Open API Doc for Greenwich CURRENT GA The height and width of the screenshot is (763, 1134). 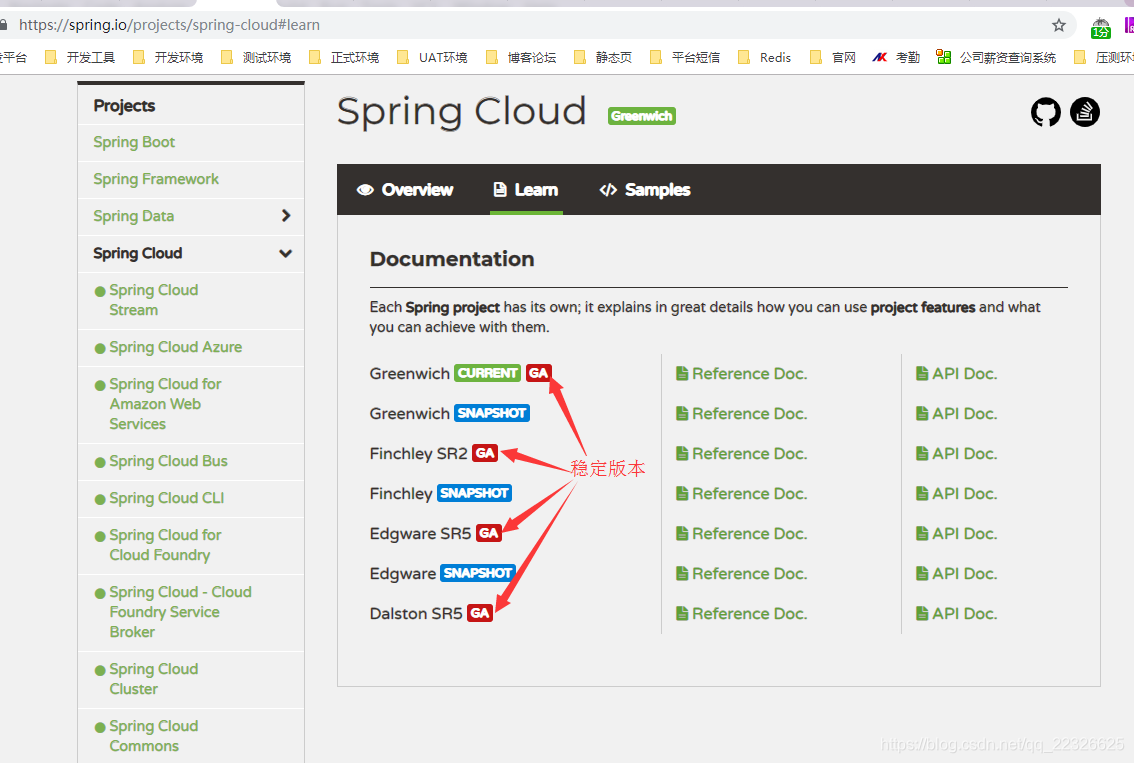(956, 374)
